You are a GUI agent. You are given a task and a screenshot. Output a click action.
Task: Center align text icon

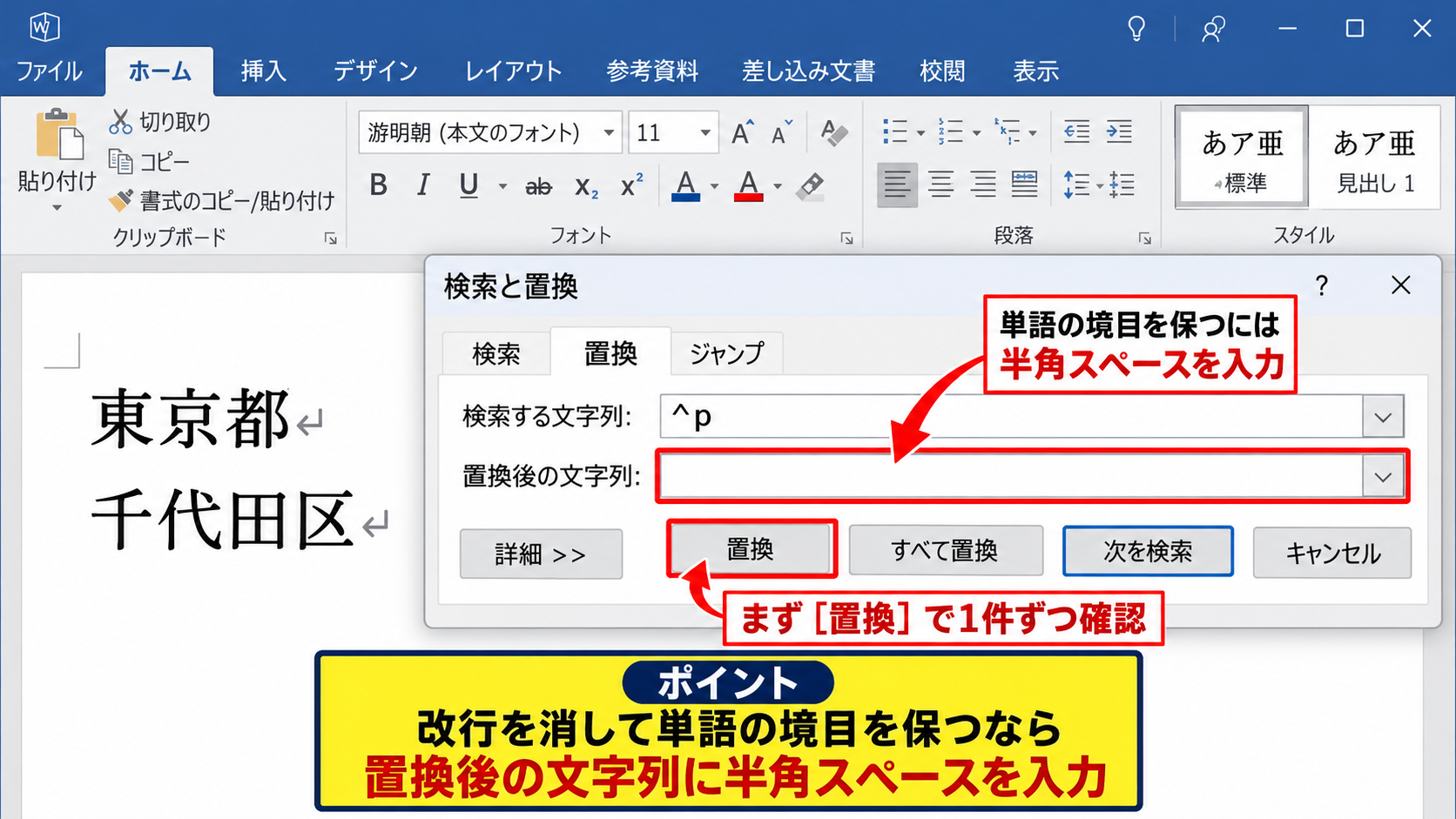(940, 185)
